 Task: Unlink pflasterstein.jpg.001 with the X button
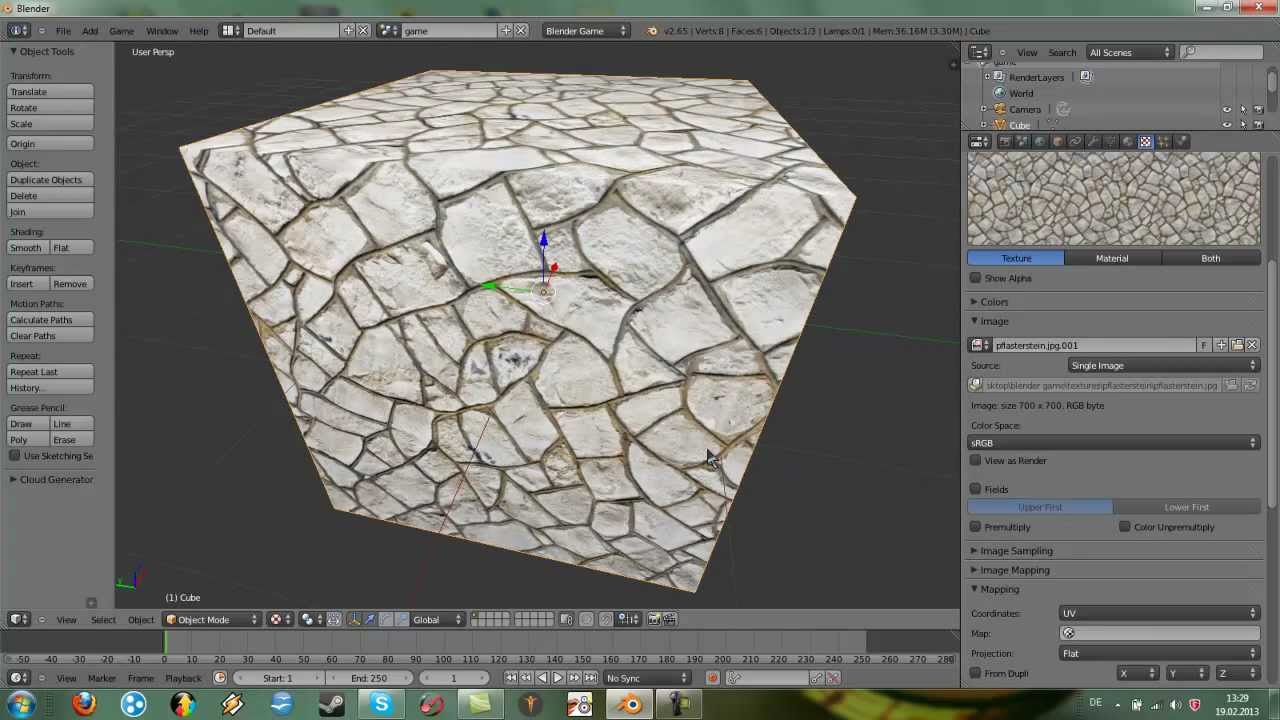[x=1252, y=345]
